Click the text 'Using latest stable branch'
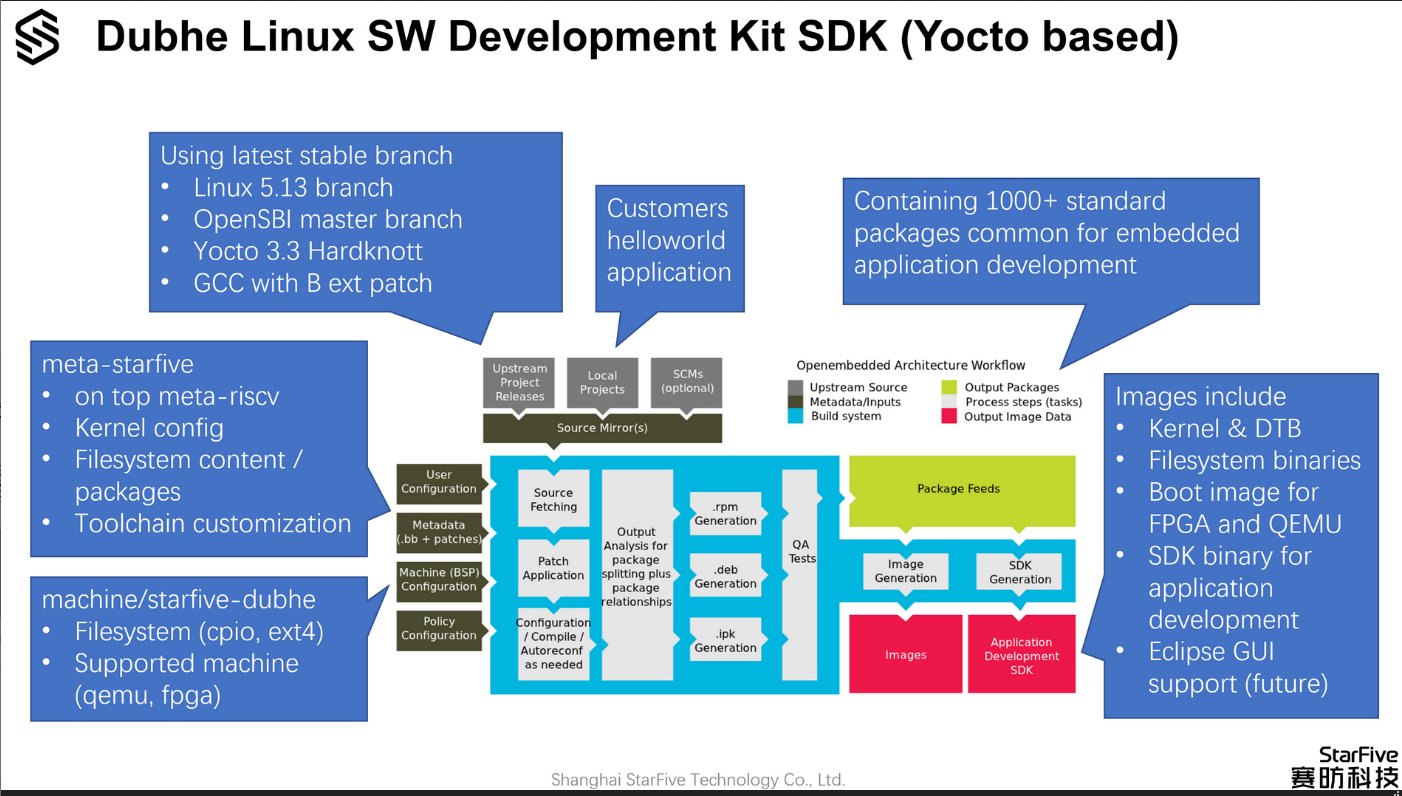 click(307, 156)
